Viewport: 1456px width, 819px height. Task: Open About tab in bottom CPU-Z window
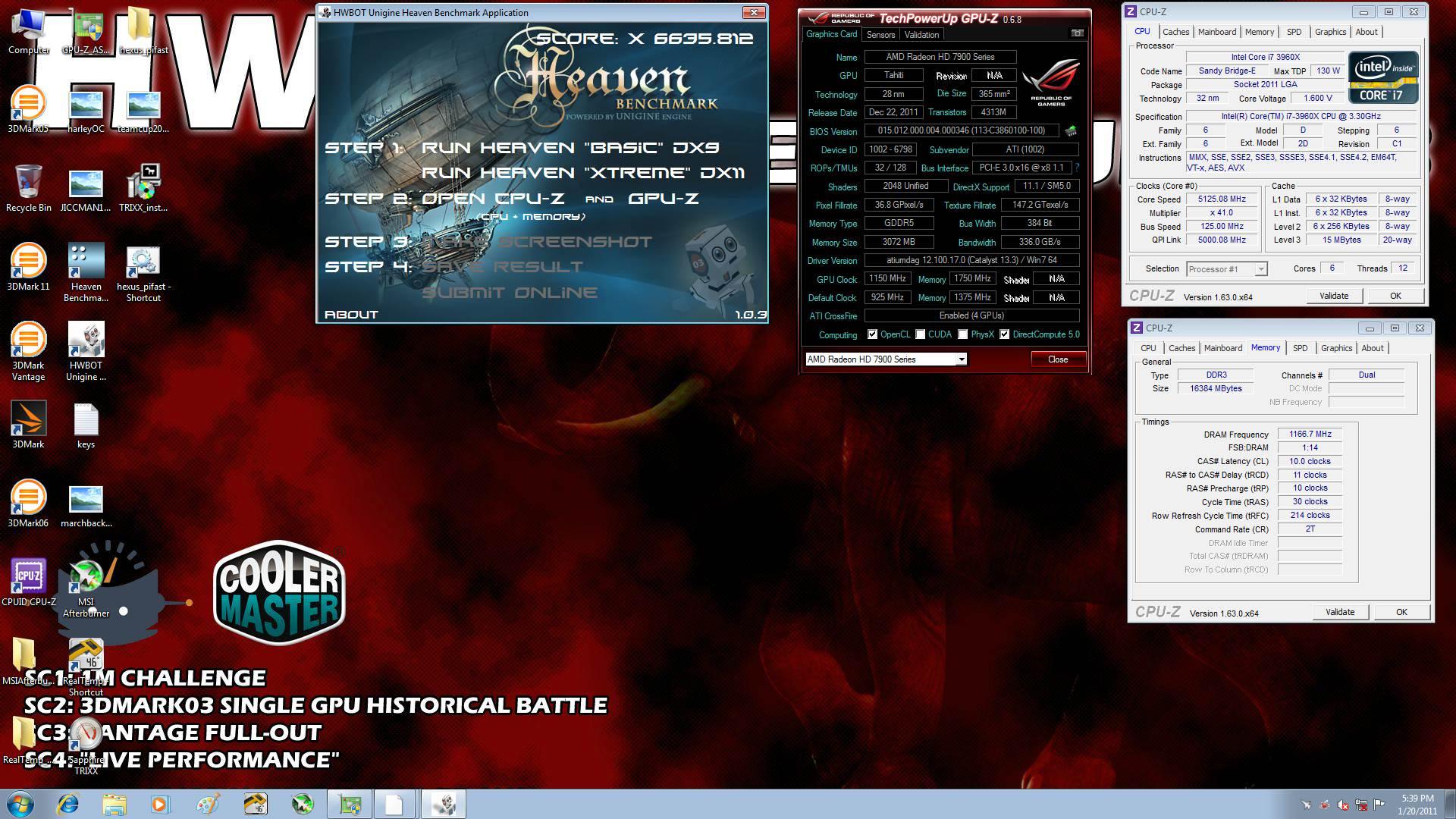(1373, 348)
